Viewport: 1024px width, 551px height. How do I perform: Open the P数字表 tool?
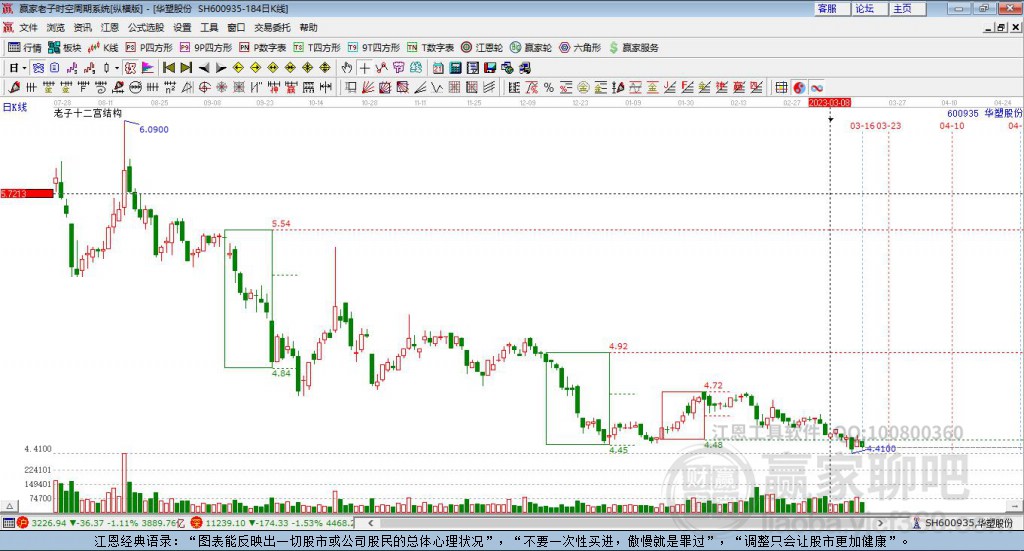(263, 48)
